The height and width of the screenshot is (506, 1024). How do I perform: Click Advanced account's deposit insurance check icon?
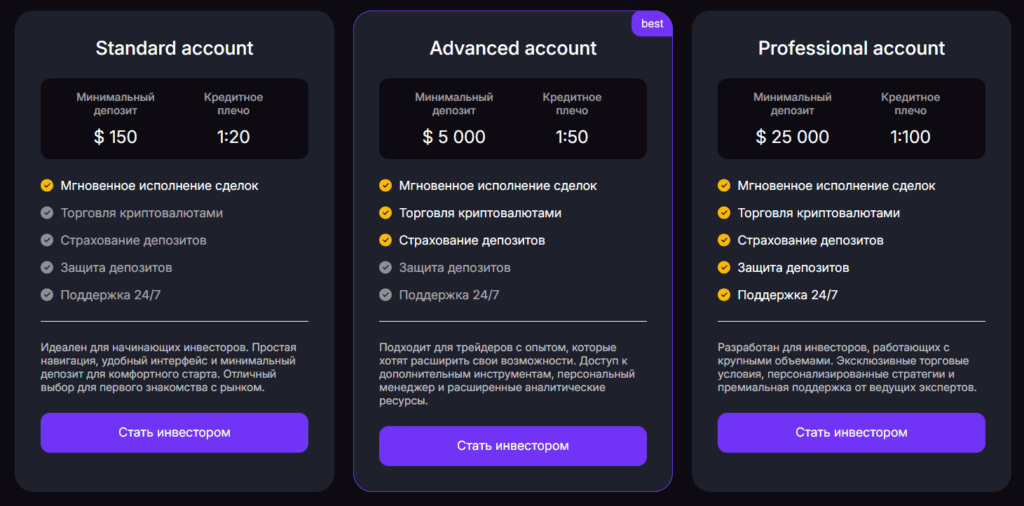click(385, 240)
